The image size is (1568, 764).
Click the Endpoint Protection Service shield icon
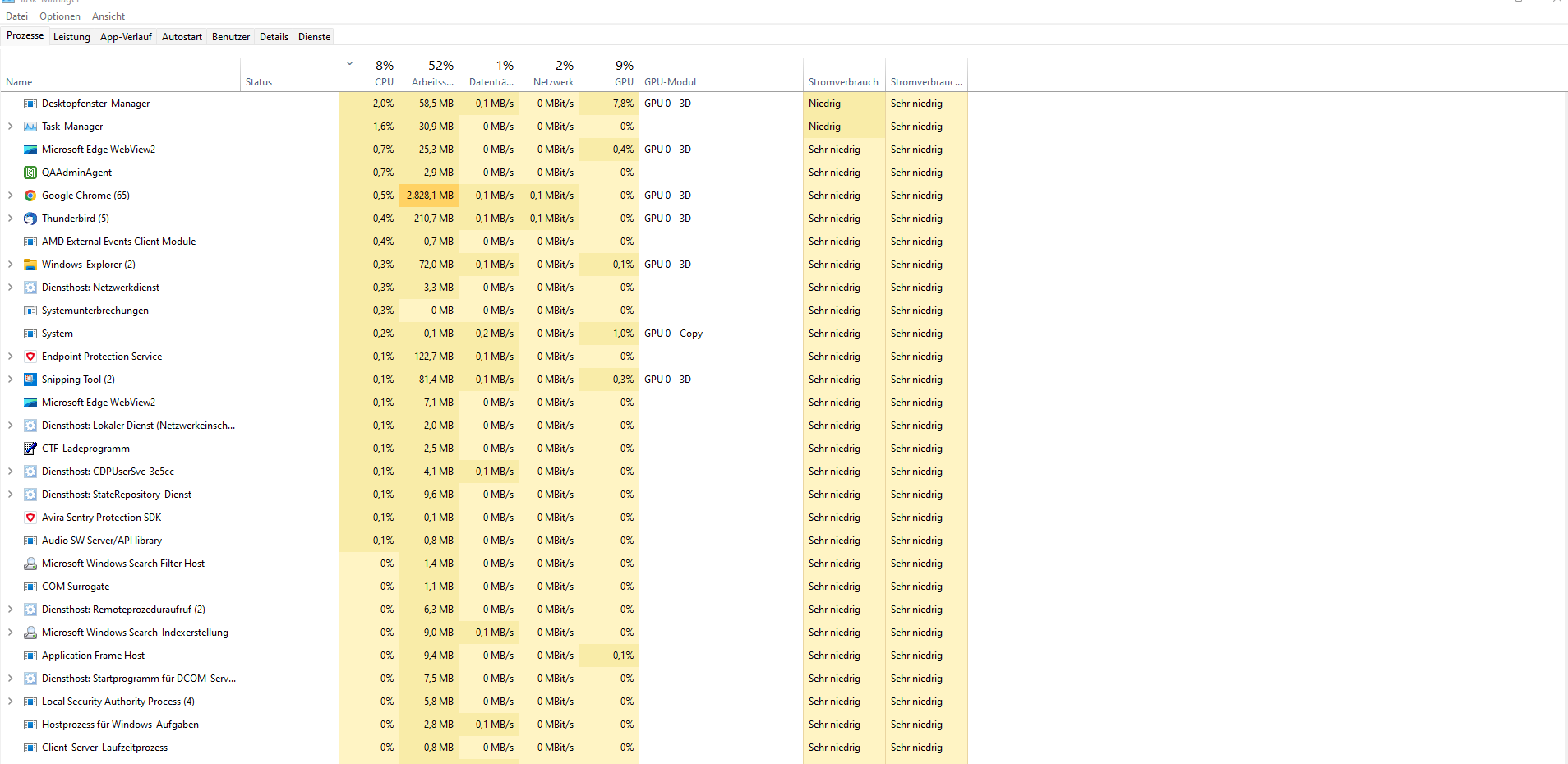(x=30, y=357)
